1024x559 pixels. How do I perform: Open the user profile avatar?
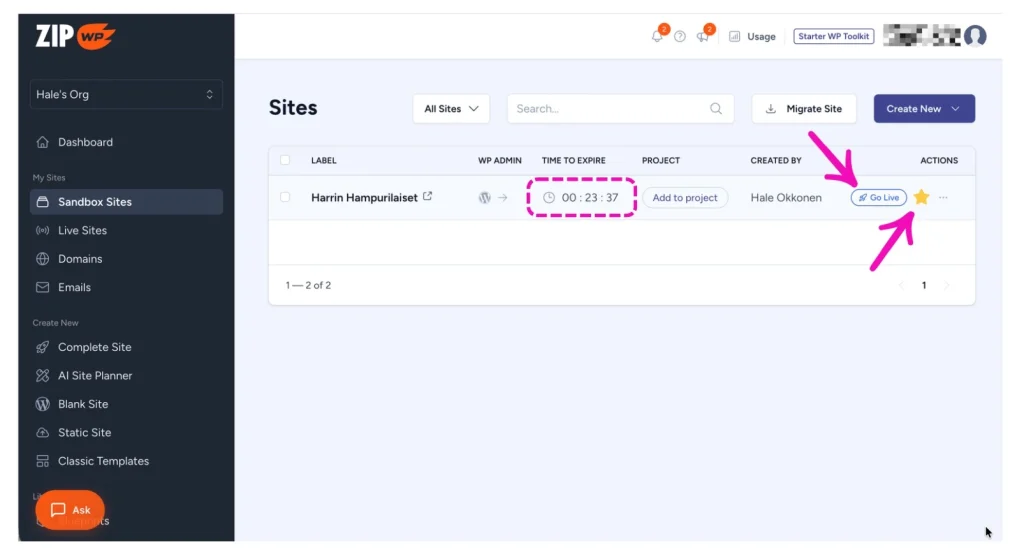coord(975,36)
